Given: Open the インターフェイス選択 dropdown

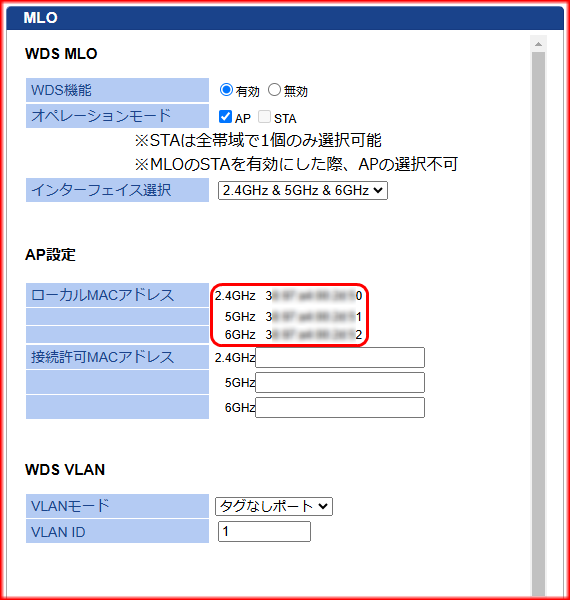Looking at the screenshot, I should [303, 191].
